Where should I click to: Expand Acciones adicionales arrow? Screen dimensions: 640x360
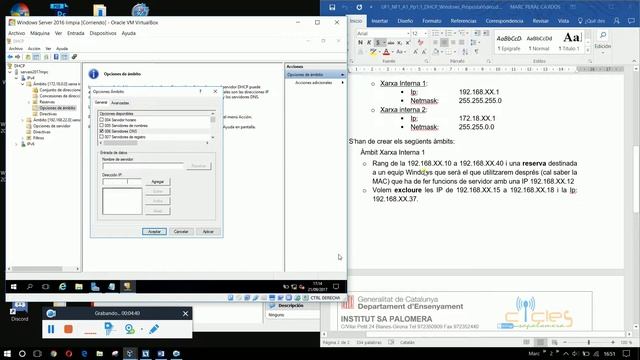click(x=342, y=83)
